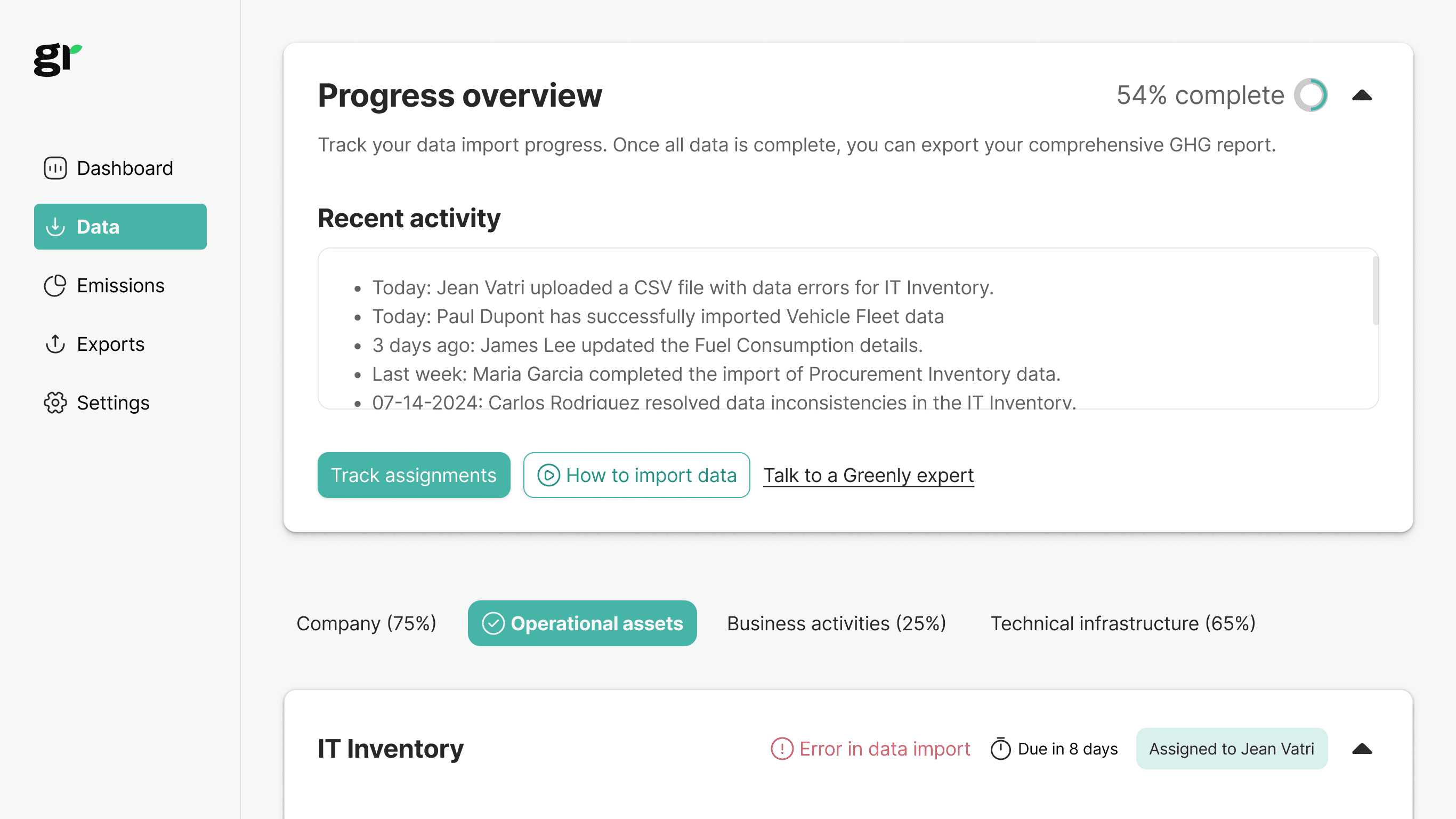This screenshot has width=1456, height=819.
Task: Click the Emissions pie chart icon
Action: (55, 286)
